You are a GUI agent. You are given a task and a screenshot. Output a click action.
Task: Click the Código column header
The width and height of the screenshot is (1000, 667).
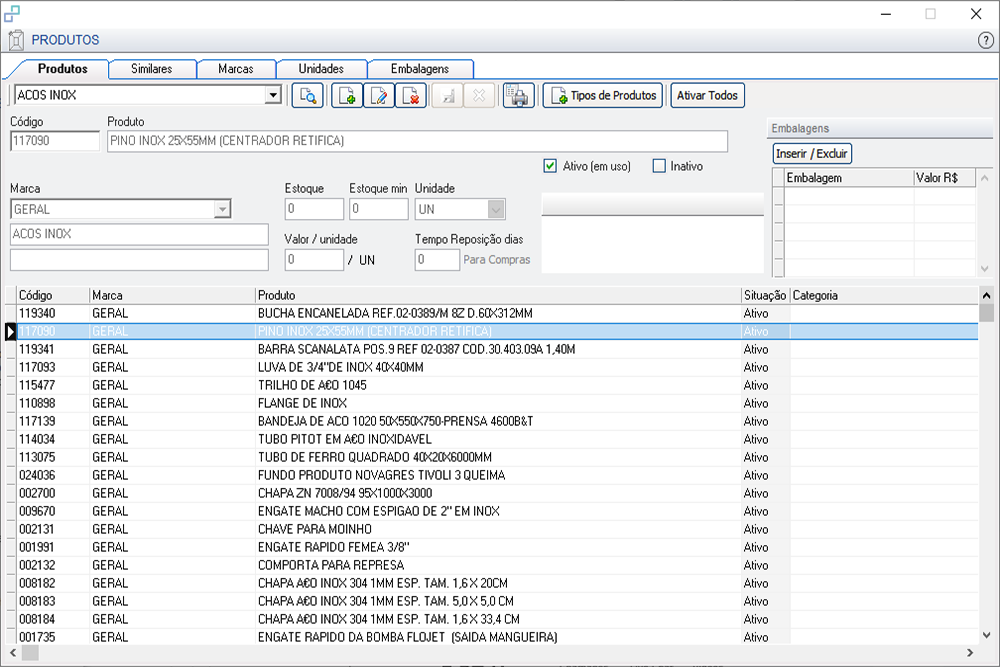(53, 295)
